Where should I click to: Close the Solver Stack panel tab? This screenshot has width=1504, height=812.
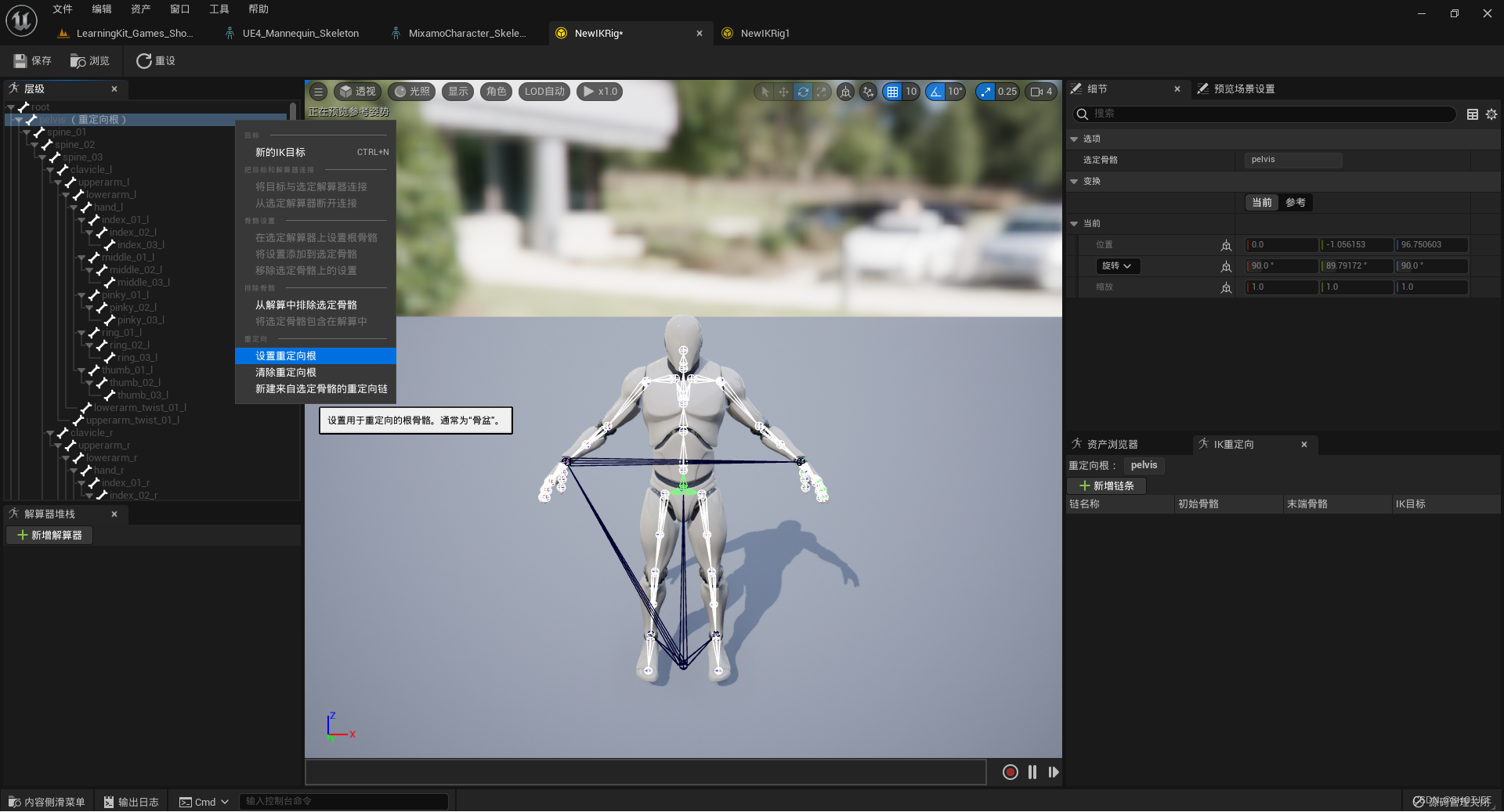[x=114, y=514]
